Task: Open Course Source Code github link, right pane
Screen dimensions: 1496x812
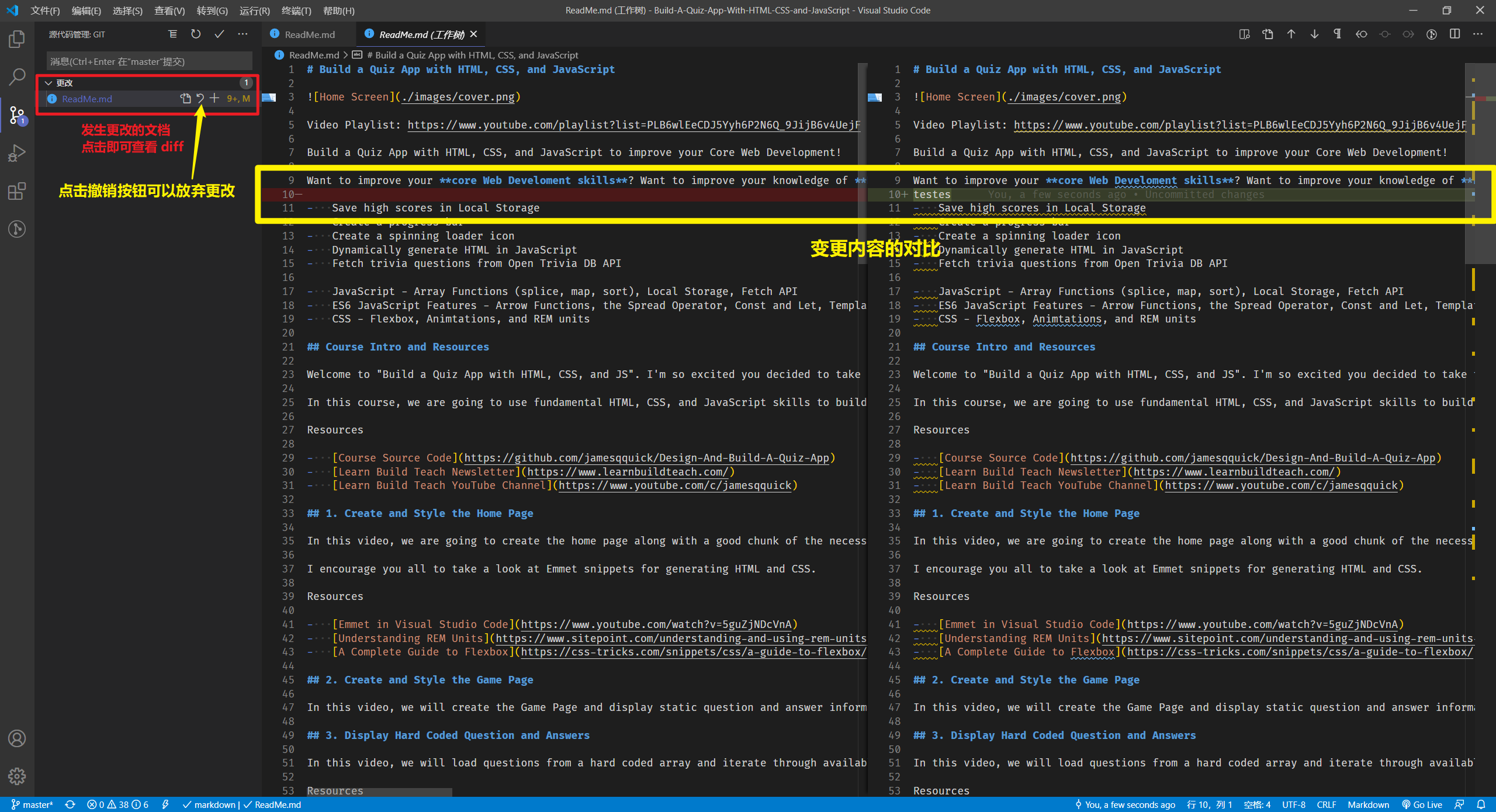Action: pyautogui.click(x=1253, y=457)
